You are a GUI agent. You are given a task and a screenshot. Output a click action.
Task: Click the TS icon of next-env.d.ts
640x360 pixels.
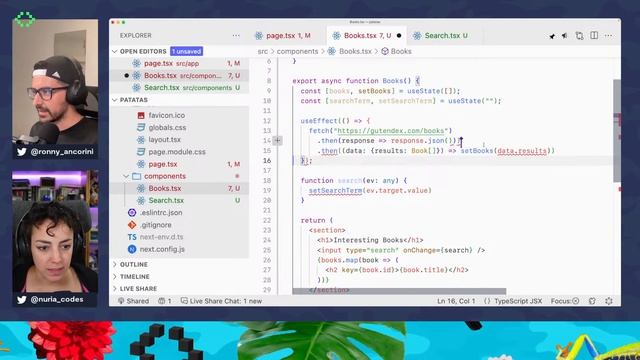132,237
